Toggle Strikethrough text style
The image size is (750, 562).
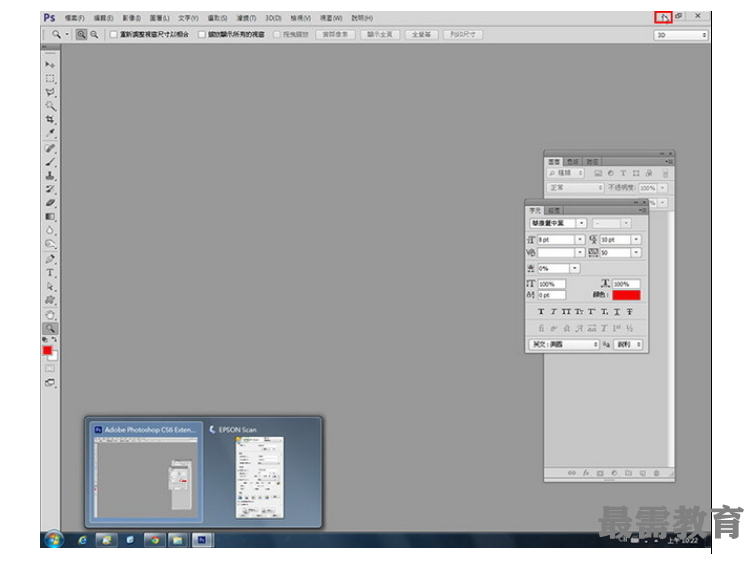[629, 312]
